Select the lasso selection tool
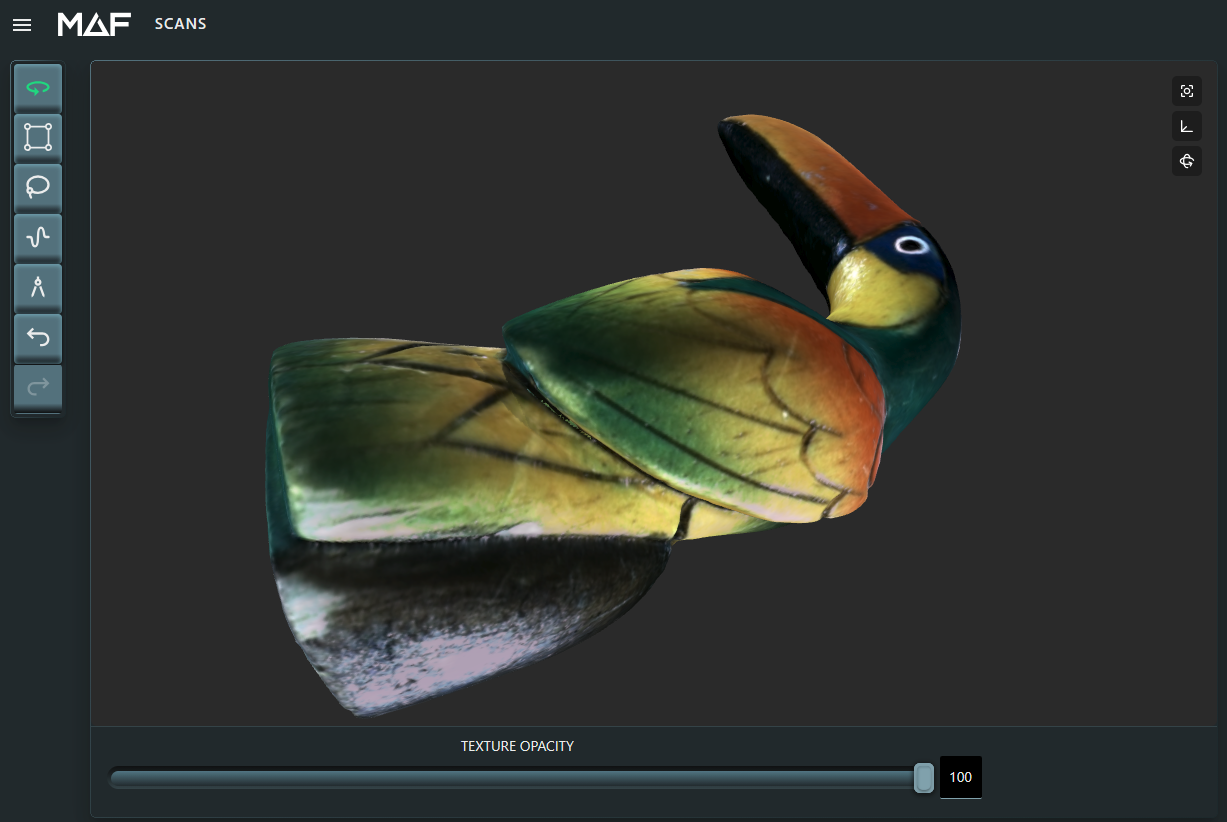Screen dimensions: 1227x822 pos(37,187)
